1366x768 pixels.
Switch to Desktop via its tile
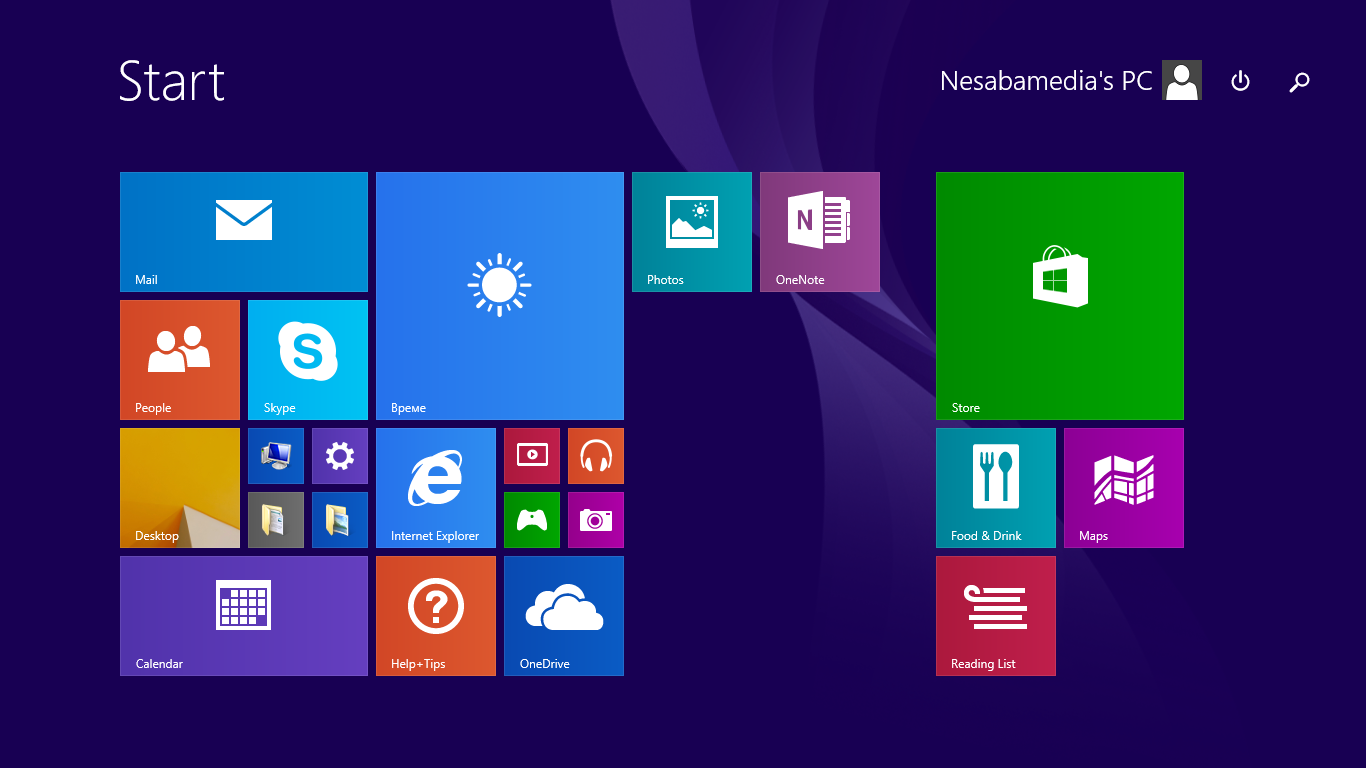pos(180,488)
